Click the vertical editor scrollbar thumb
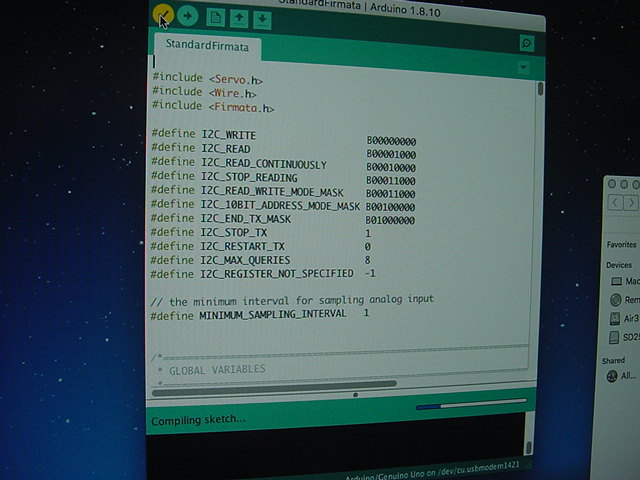Viewport: 640px width, 480px height. (540, 89)
